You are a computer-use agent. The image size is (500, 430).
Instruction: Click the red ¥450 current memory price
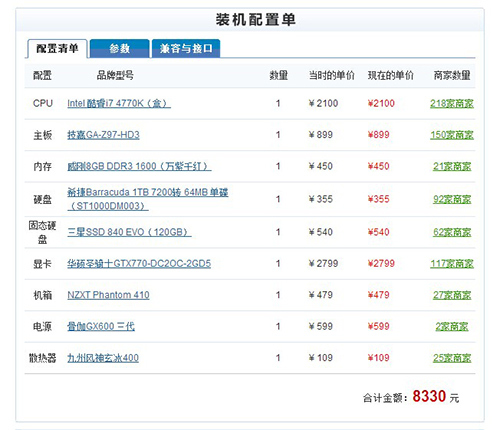tap(378, 166)
